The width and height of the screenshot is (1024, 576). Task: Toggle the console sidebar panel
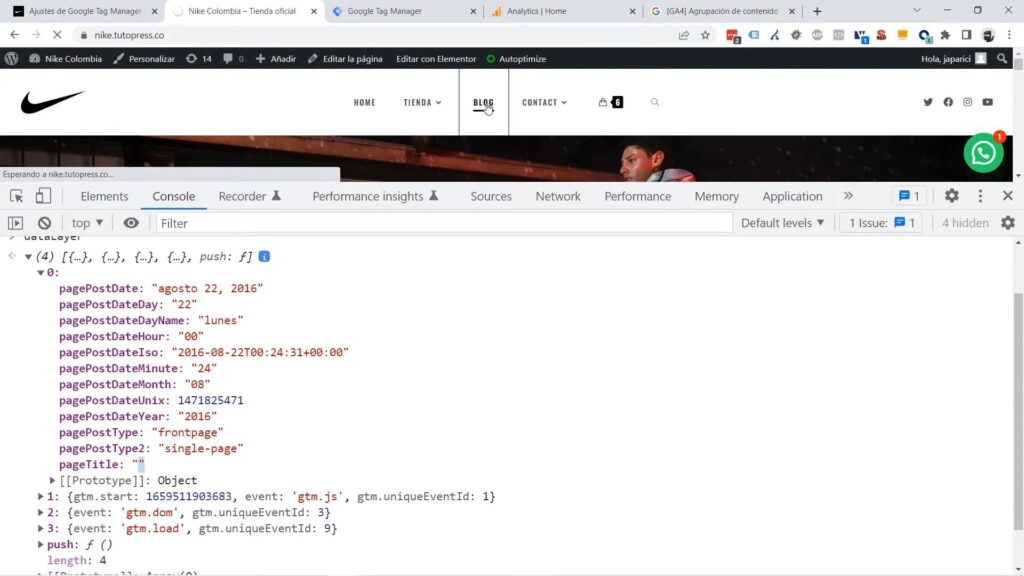15,223
